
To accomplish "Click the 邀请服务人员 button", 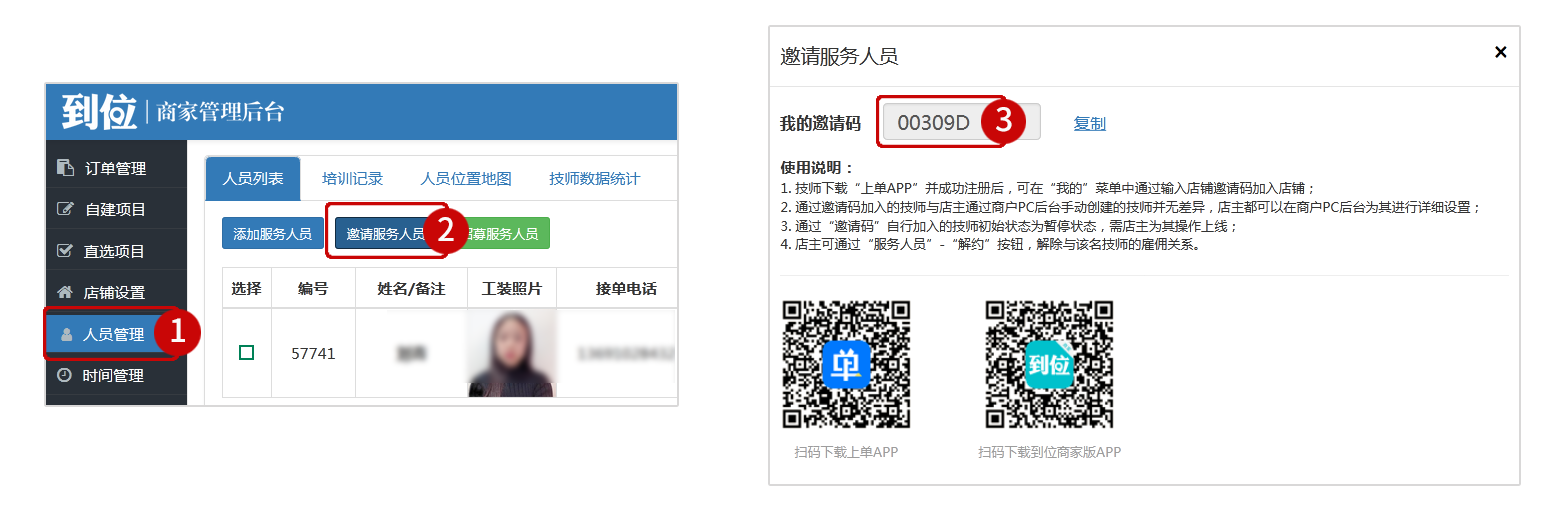I will [385, 234].
